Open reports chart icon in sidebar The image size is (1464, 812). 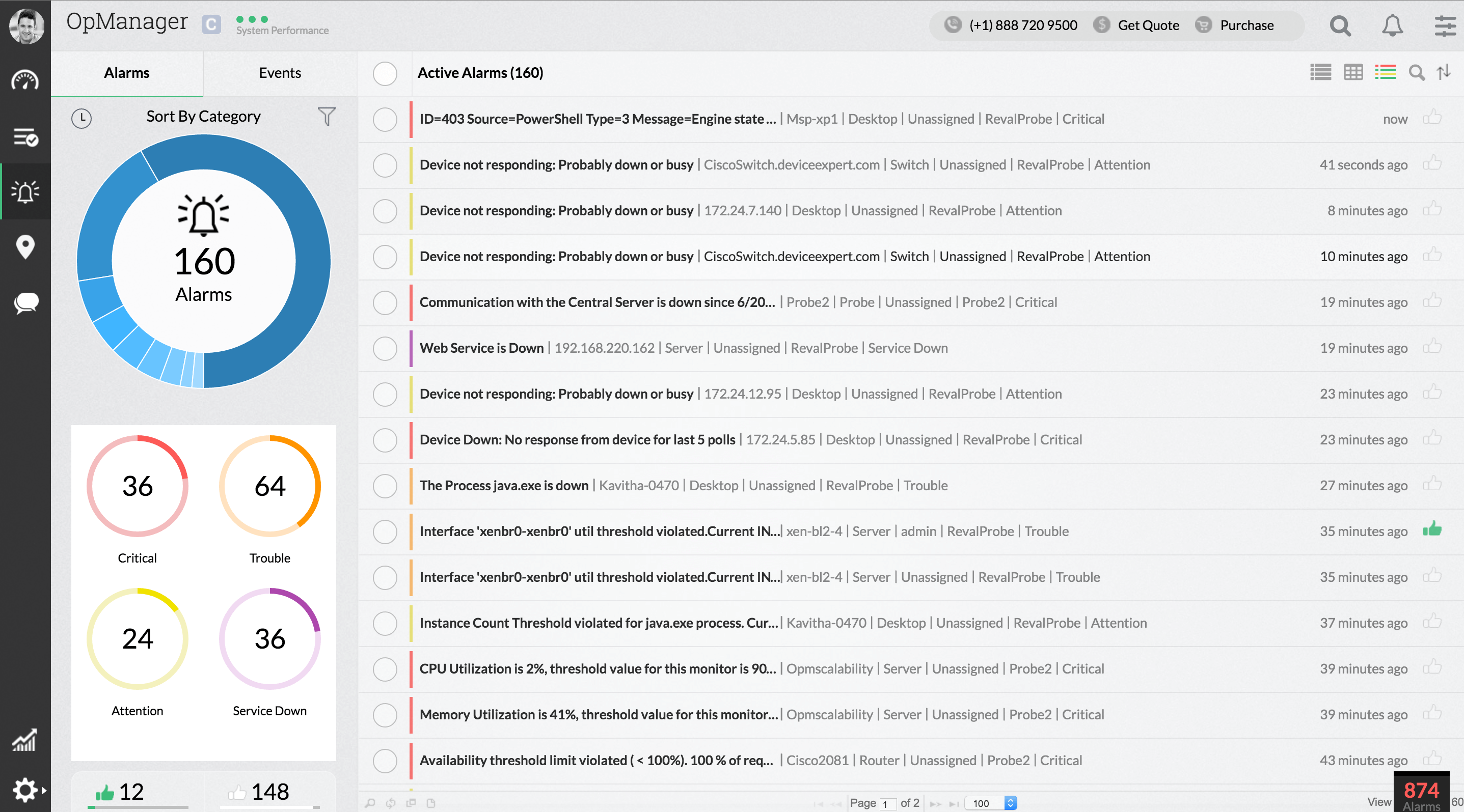click(x=25, y=739)
